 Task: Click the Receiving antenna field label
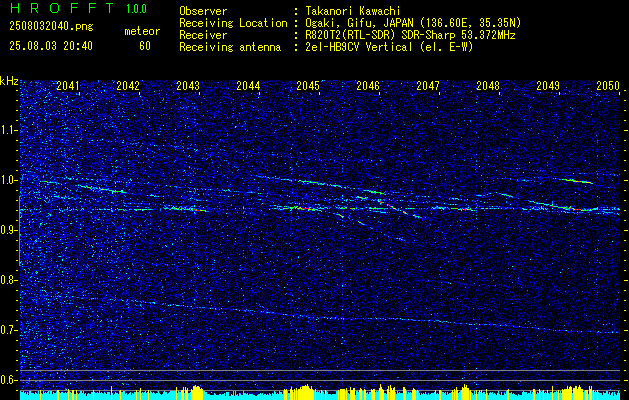(x=230, y=47)
